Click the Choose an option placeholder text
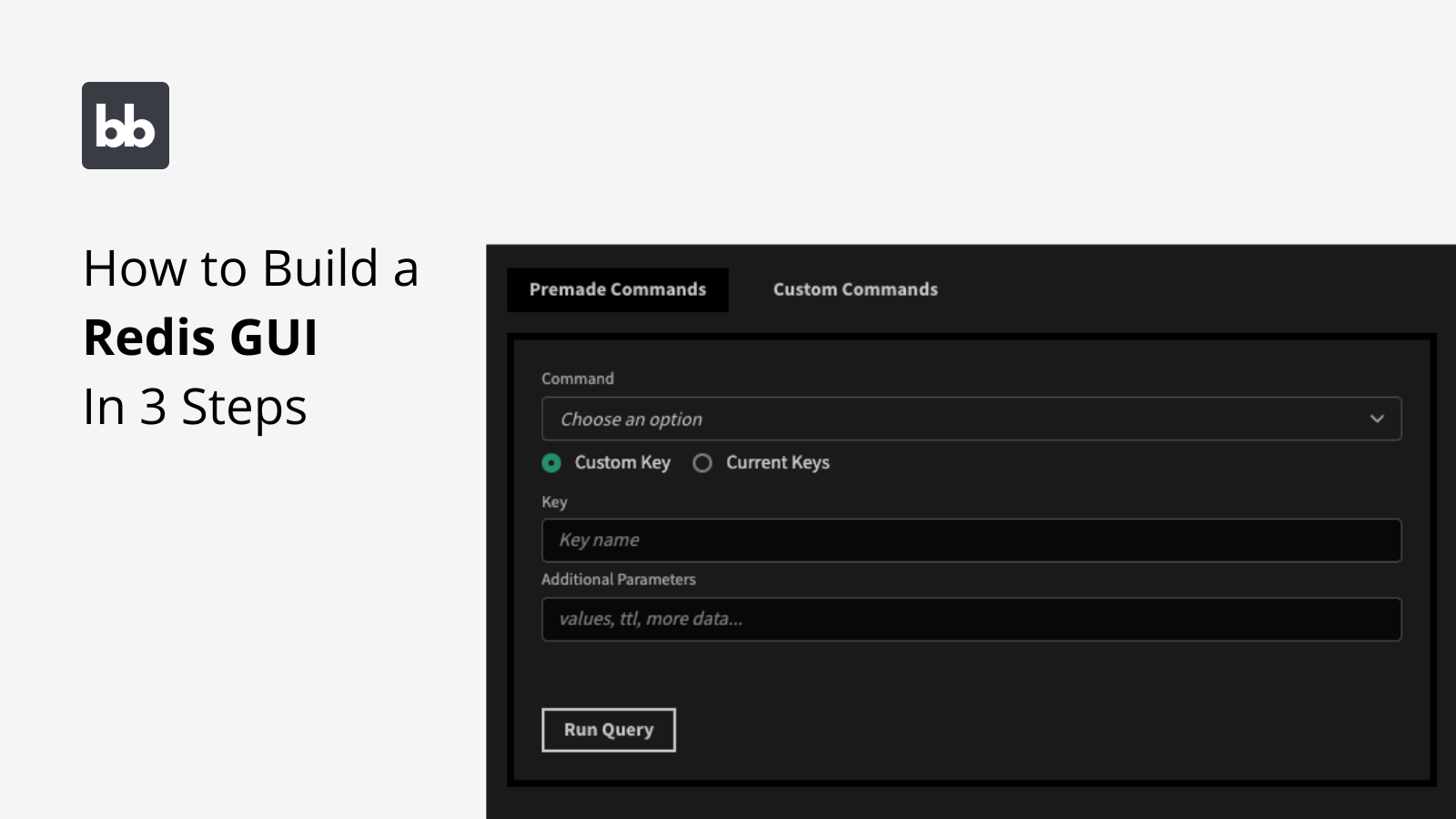This screenshot has height=819, width=1456. pyautogui.click(x=631, y=419)
